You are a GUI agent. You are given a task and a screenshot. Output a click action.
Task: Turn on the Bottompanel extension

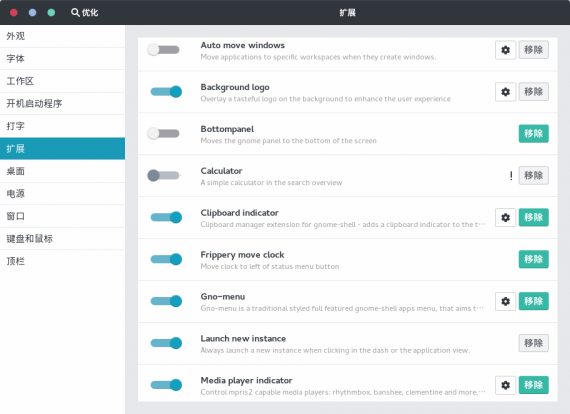tap(163, 133)
